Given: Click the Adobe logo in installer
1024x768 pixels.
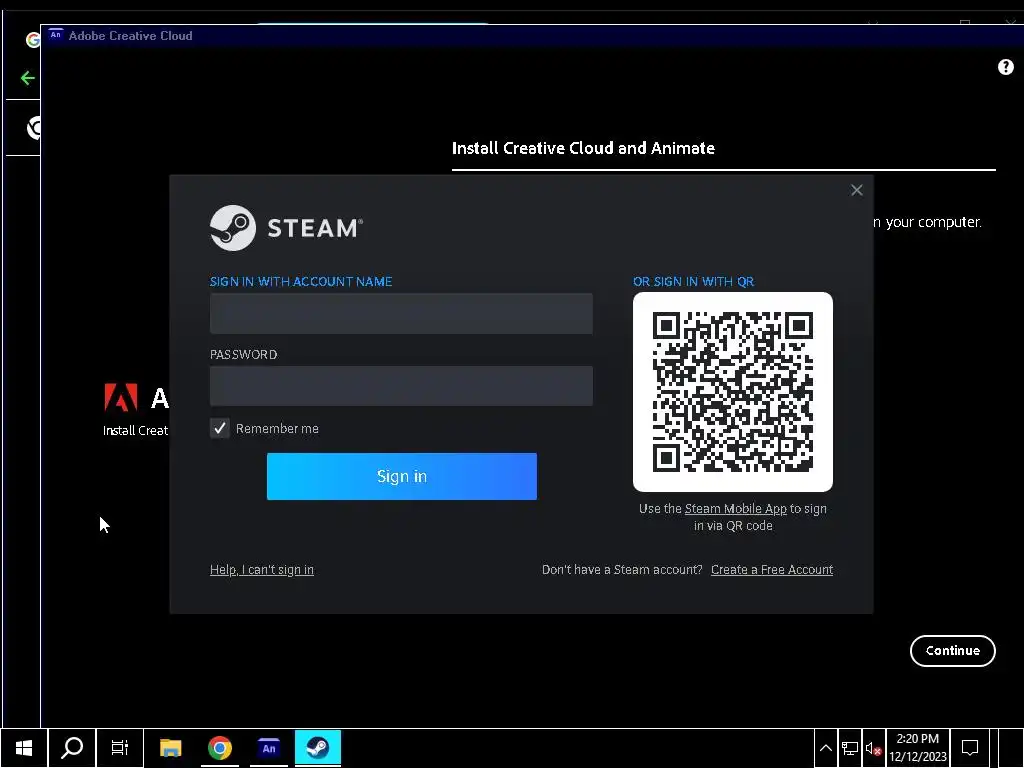Looking at the screenshot, I should 121,397.
